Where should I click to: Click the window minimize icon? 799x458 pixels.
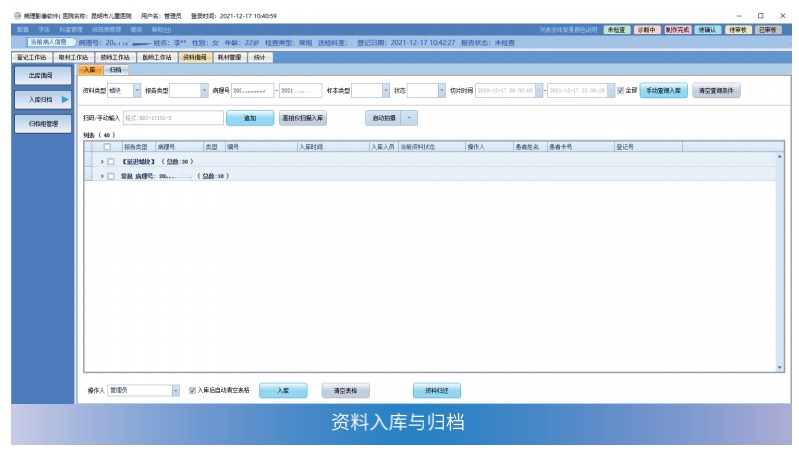click(739, 16)
